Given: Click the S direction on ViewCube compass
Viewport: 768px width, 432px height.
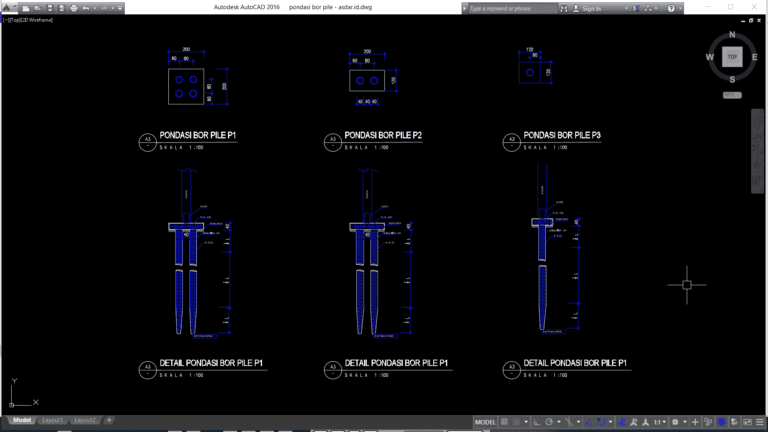Looking at the screenshot, I should [x=732, y=79].
